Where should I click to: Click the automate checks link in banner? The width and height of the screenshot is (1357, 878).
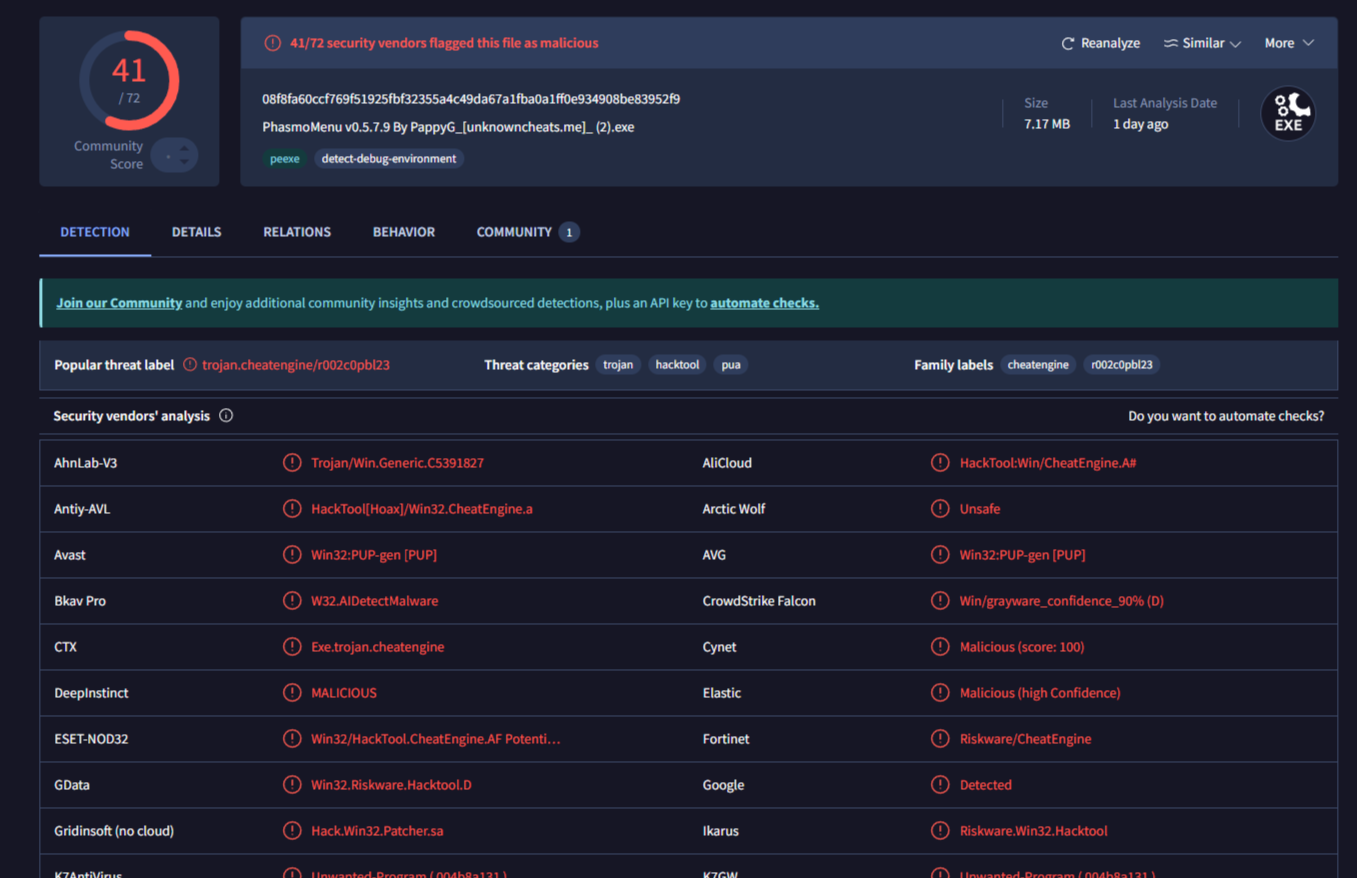tap(764, 303)
